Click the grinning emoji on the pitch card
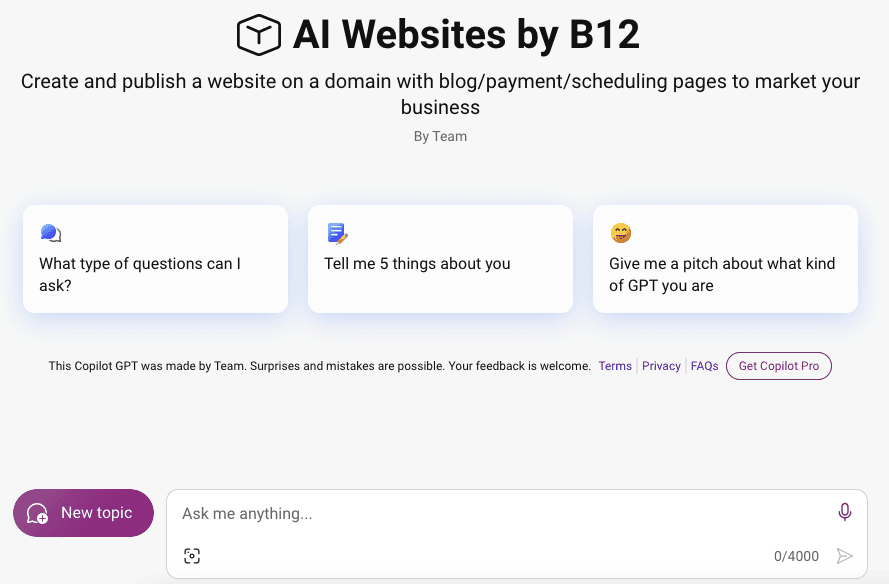The height and width of the screenshot is (584, 889). click(619, 232)
